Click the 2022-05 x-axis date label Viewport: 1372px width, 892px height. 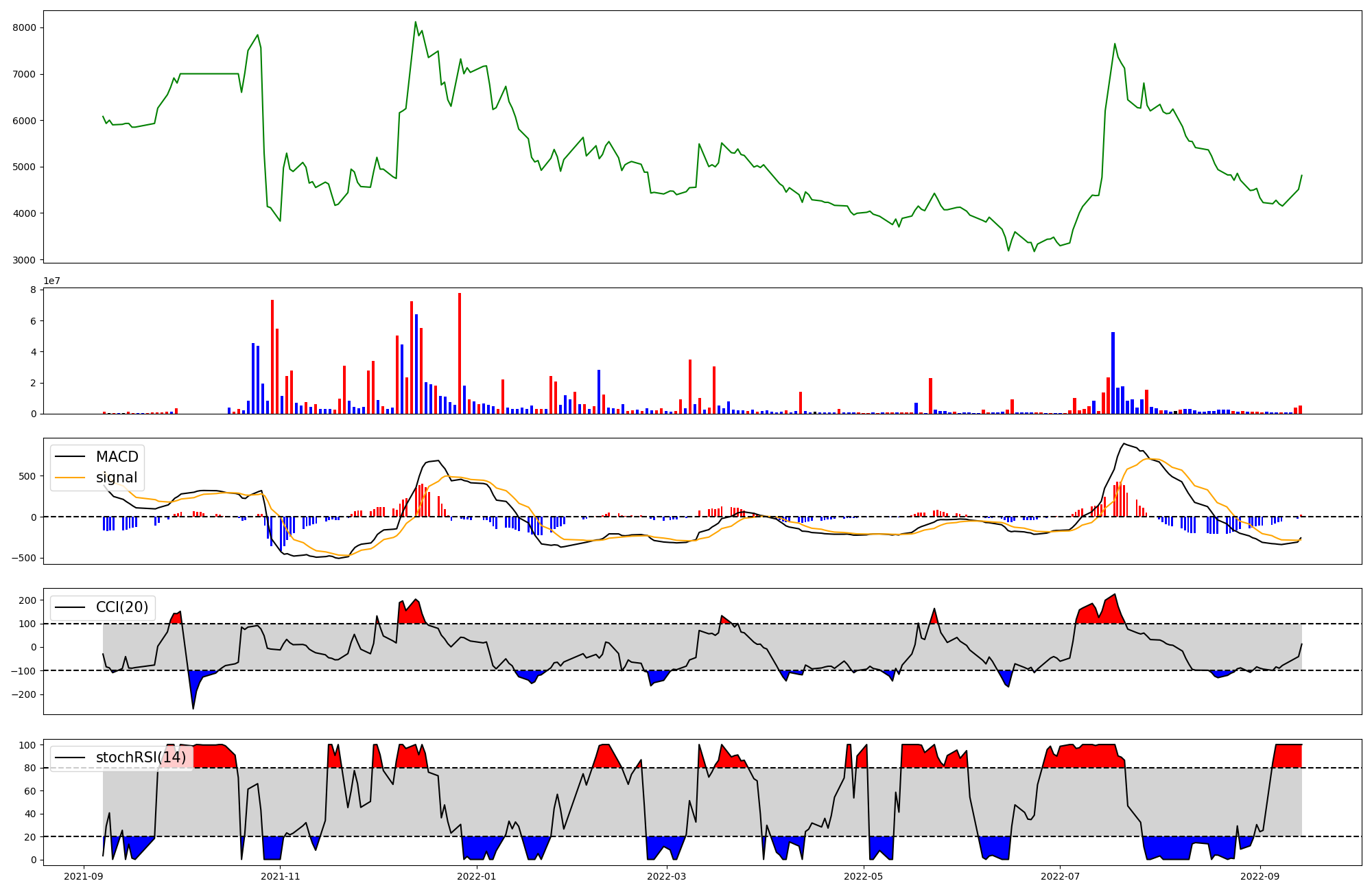pyautogui.click(x=863, y=876)
